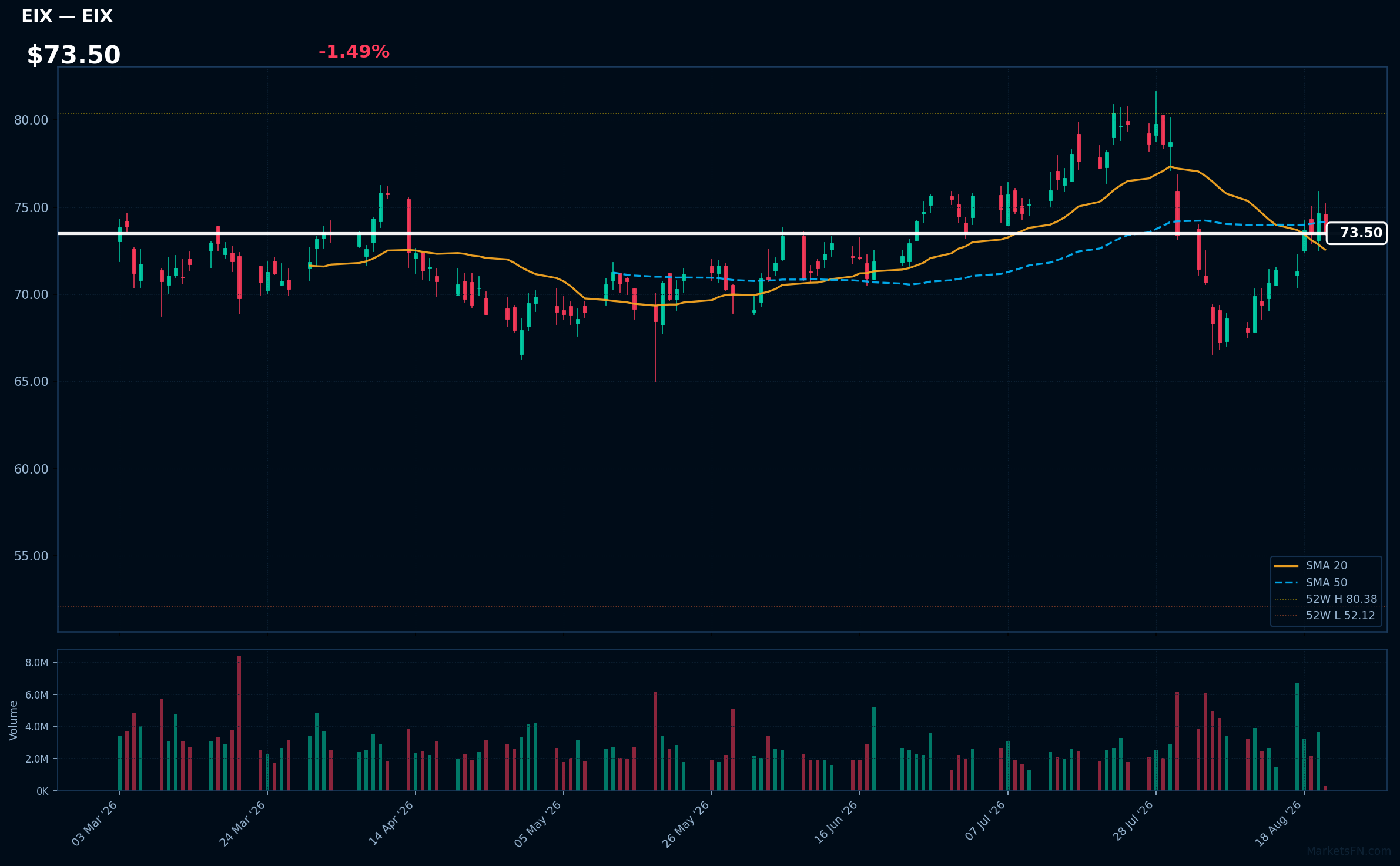1400x866 pixels.
Task: Click the 4.0M volume axis label
Action: [x=36, y=727]
